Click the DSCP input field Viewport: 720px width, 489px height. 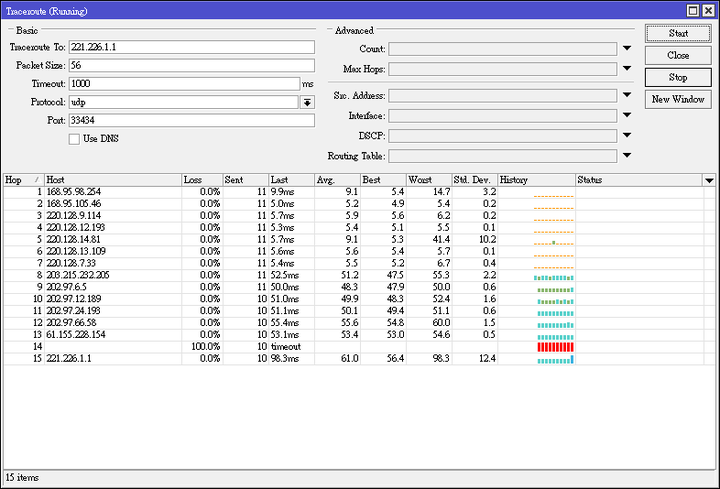coord(503,136)
